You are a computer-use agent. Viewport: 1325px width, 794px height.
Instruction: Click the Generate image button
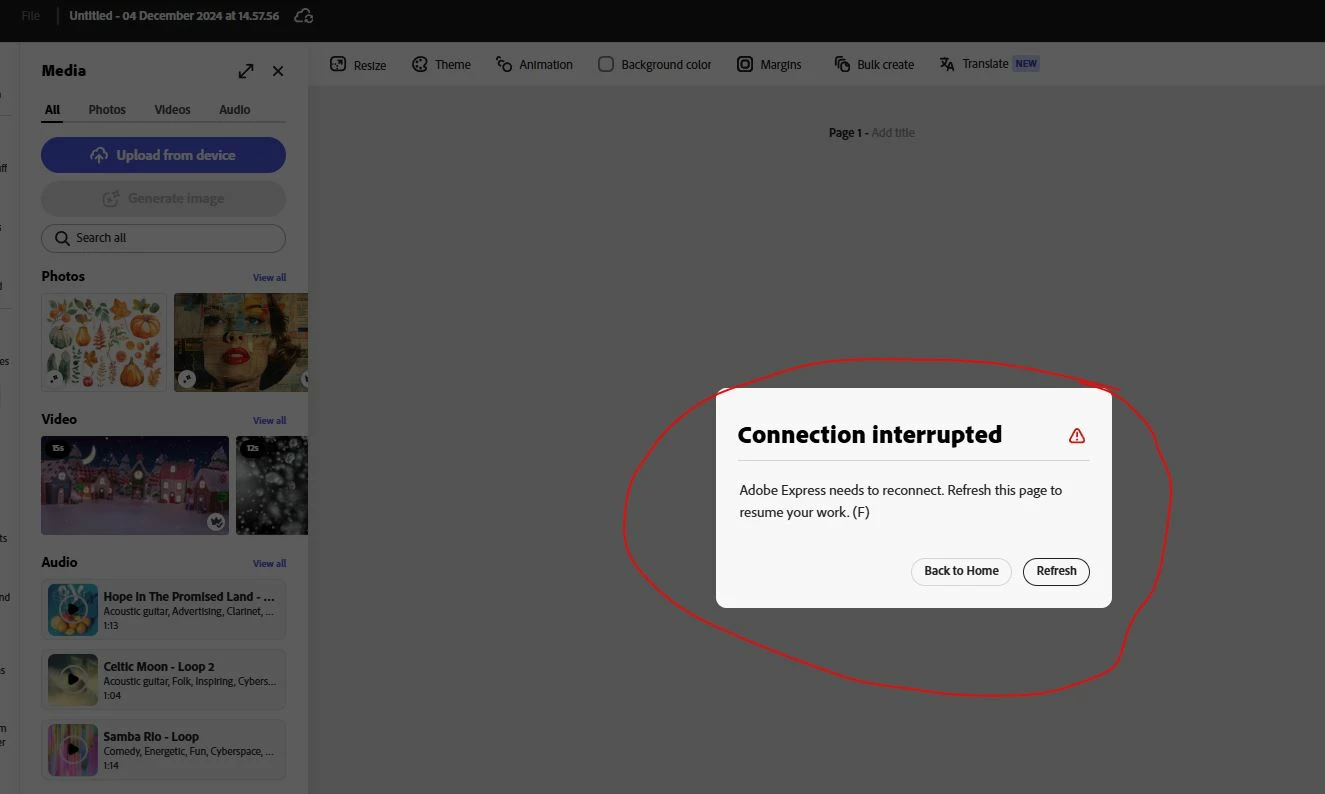163,198
